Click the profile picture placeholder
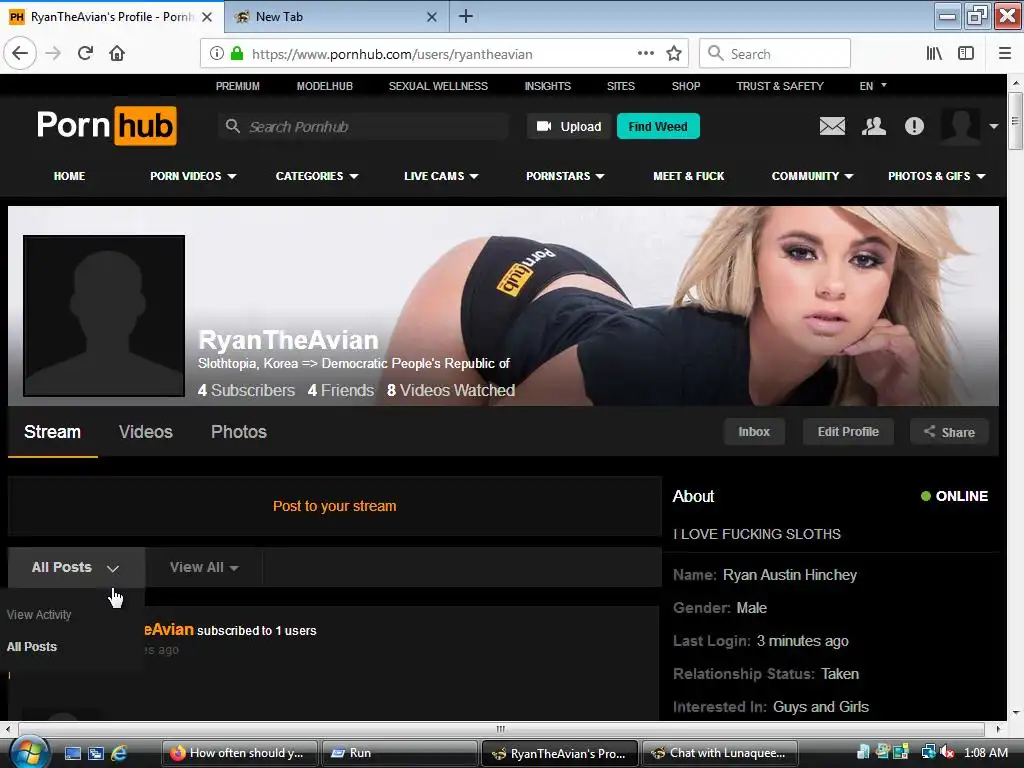The image size is (1024, 768). coord(104,315)
